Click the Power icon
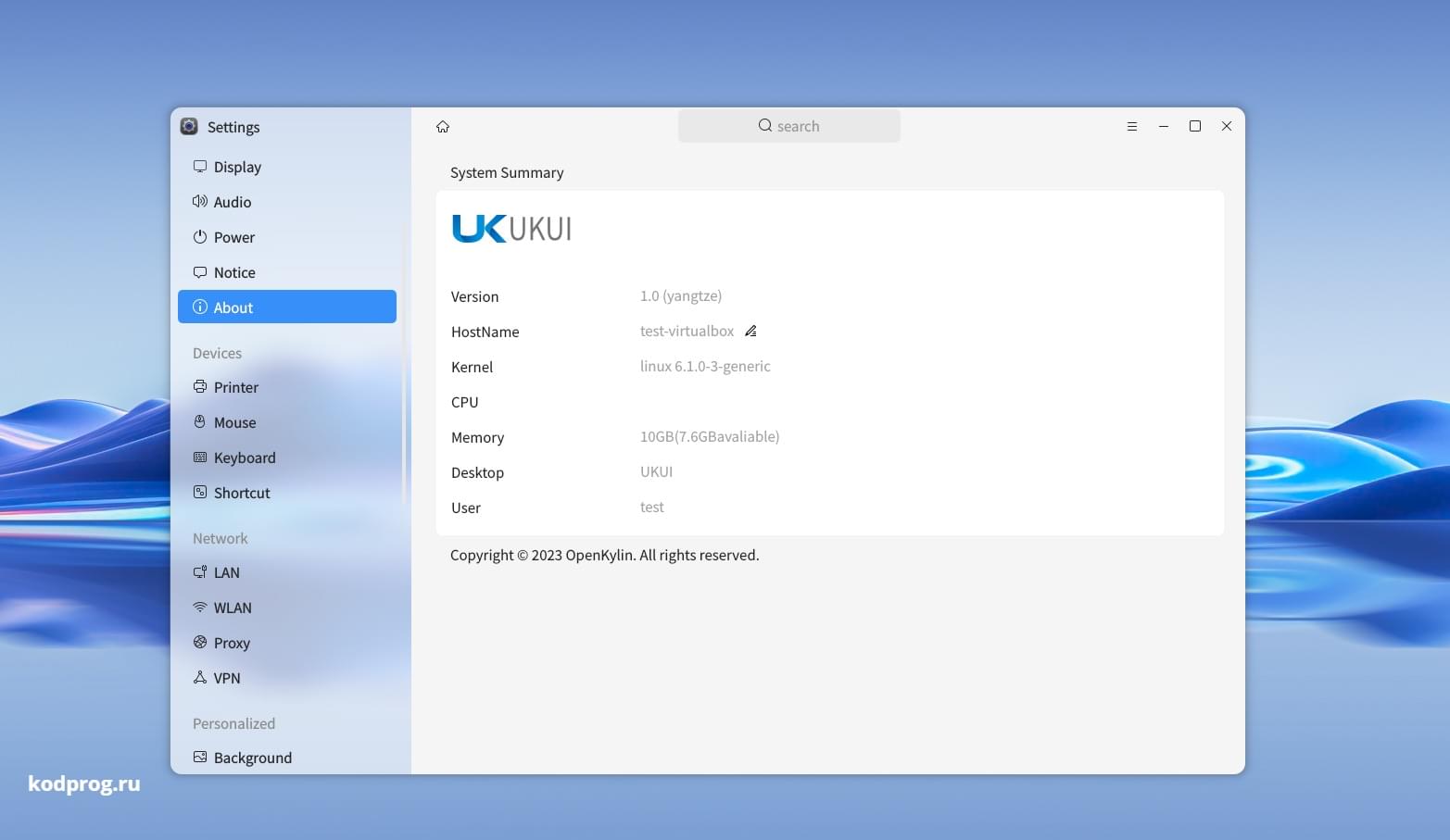Image resolution: width=1450 pixels, height=840 pixels. [x=199, y=237]
